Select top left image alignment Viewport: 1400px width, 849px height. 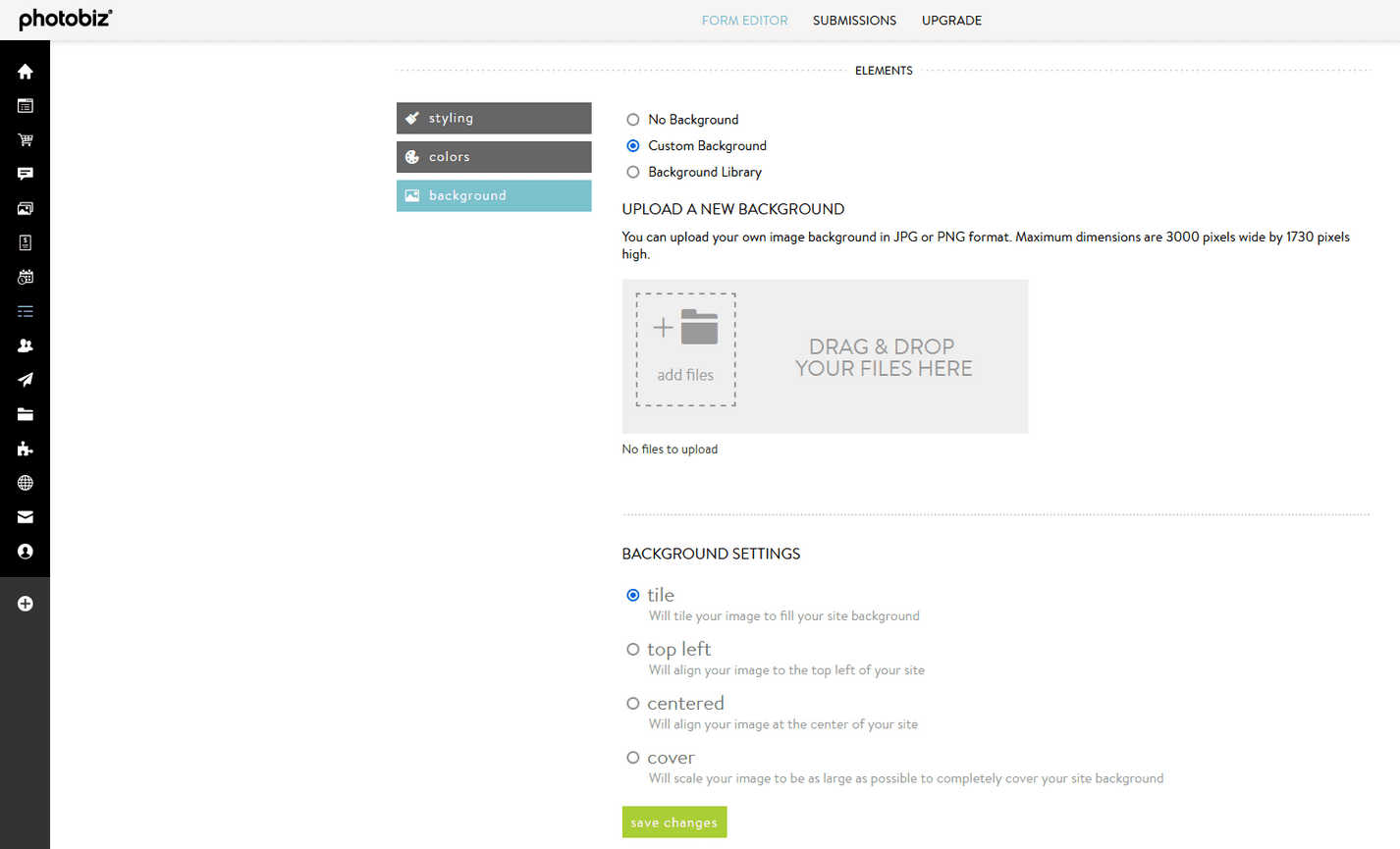[633, 649]
